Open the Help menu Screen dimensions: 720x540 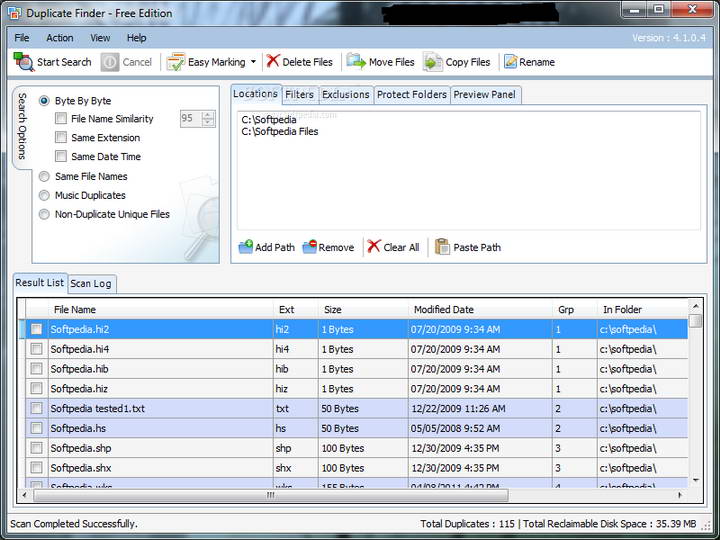click(x=136, y=38)
